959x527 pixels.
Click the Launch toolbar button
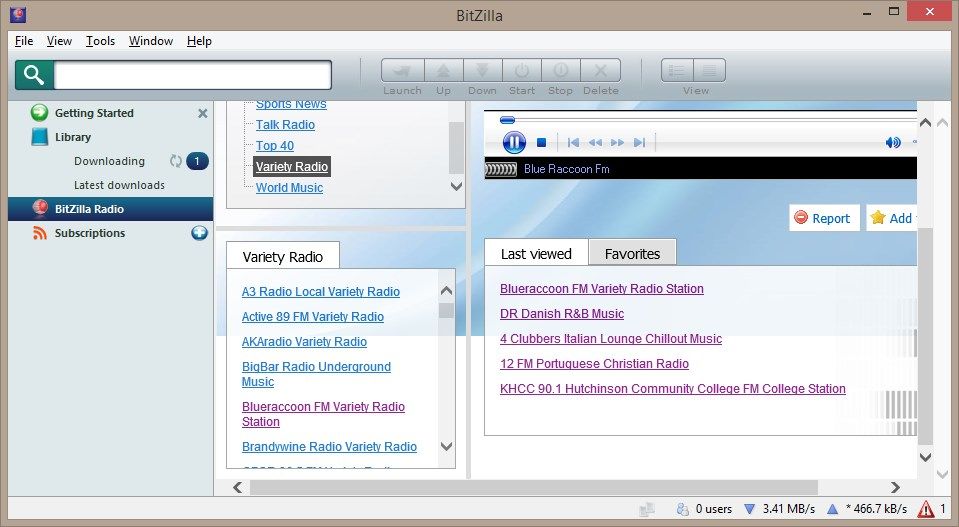(x=402, y=71)
